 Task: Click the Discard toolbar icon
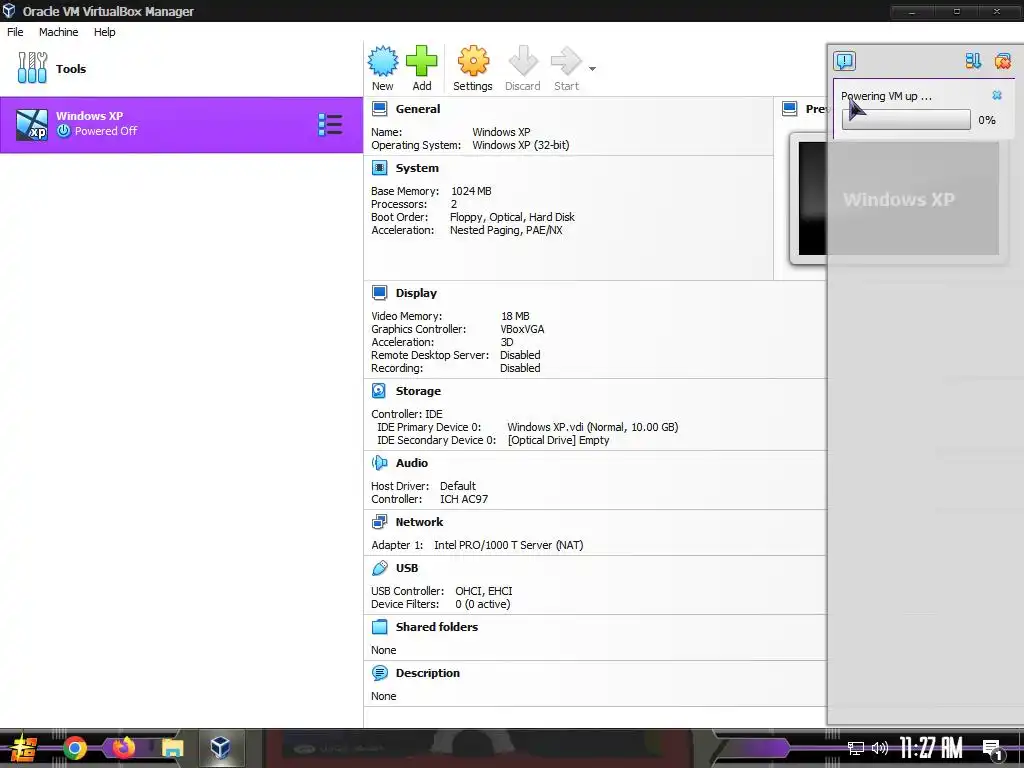tap(523, 61)
